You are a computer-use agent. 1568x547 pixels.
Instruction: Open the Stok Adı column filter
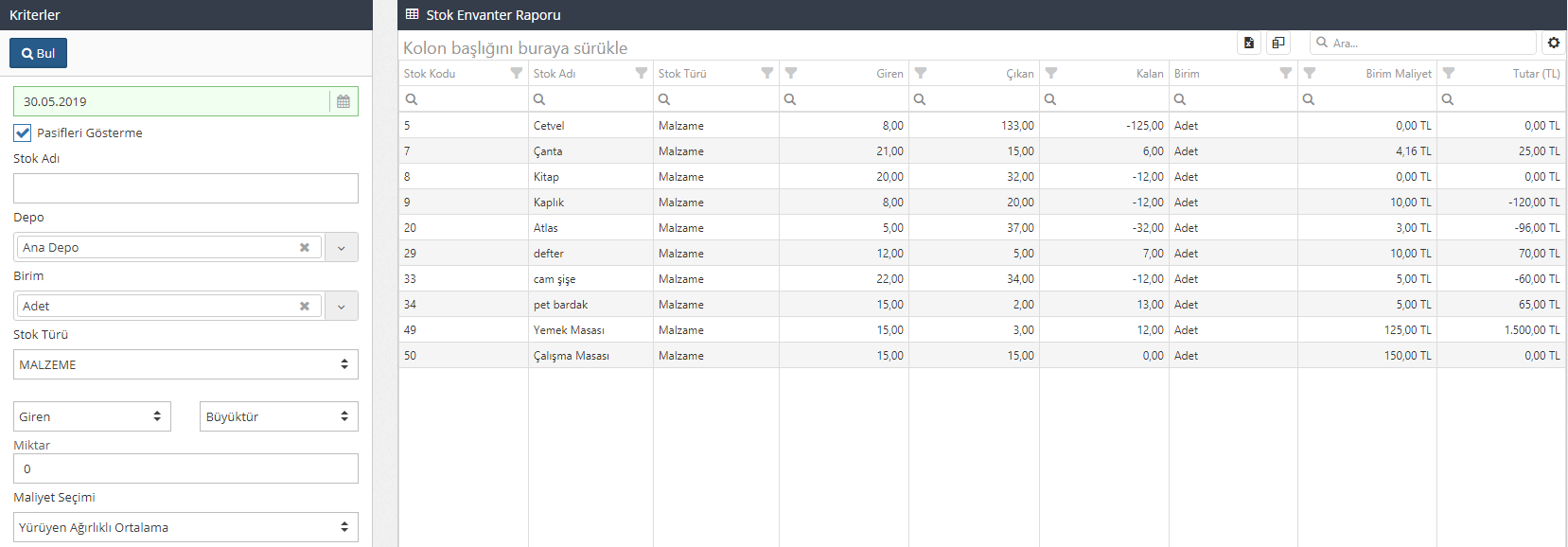coord(641,73)
